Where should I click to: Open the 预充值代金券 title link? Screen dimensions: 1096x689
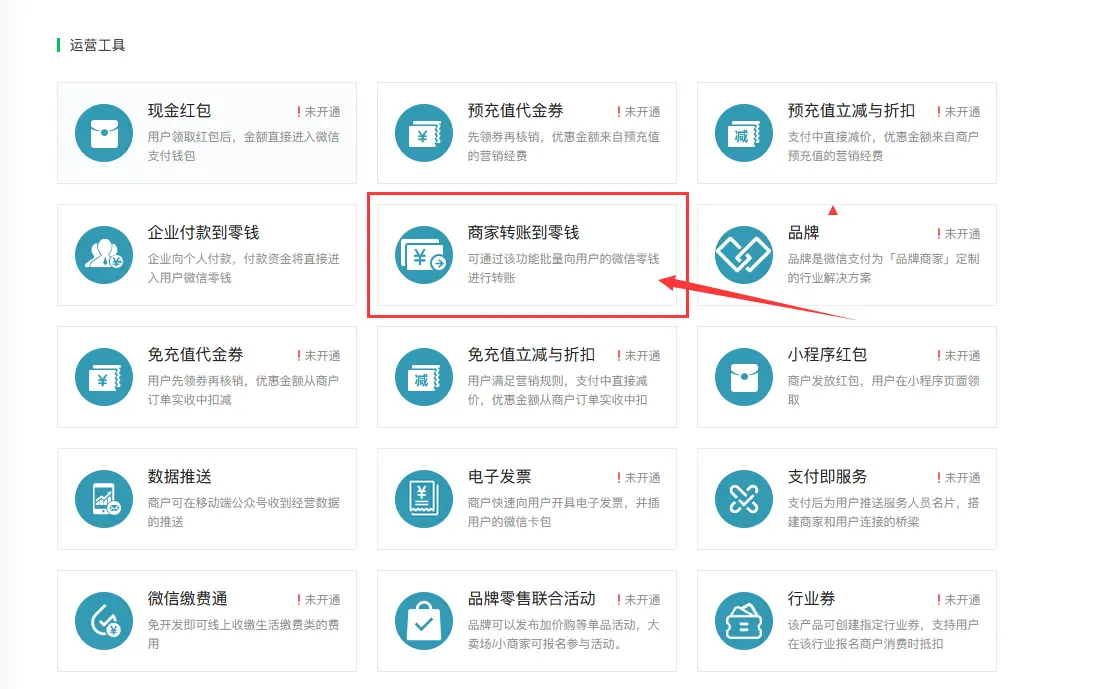pyautogui.click(x=516, y=110)
